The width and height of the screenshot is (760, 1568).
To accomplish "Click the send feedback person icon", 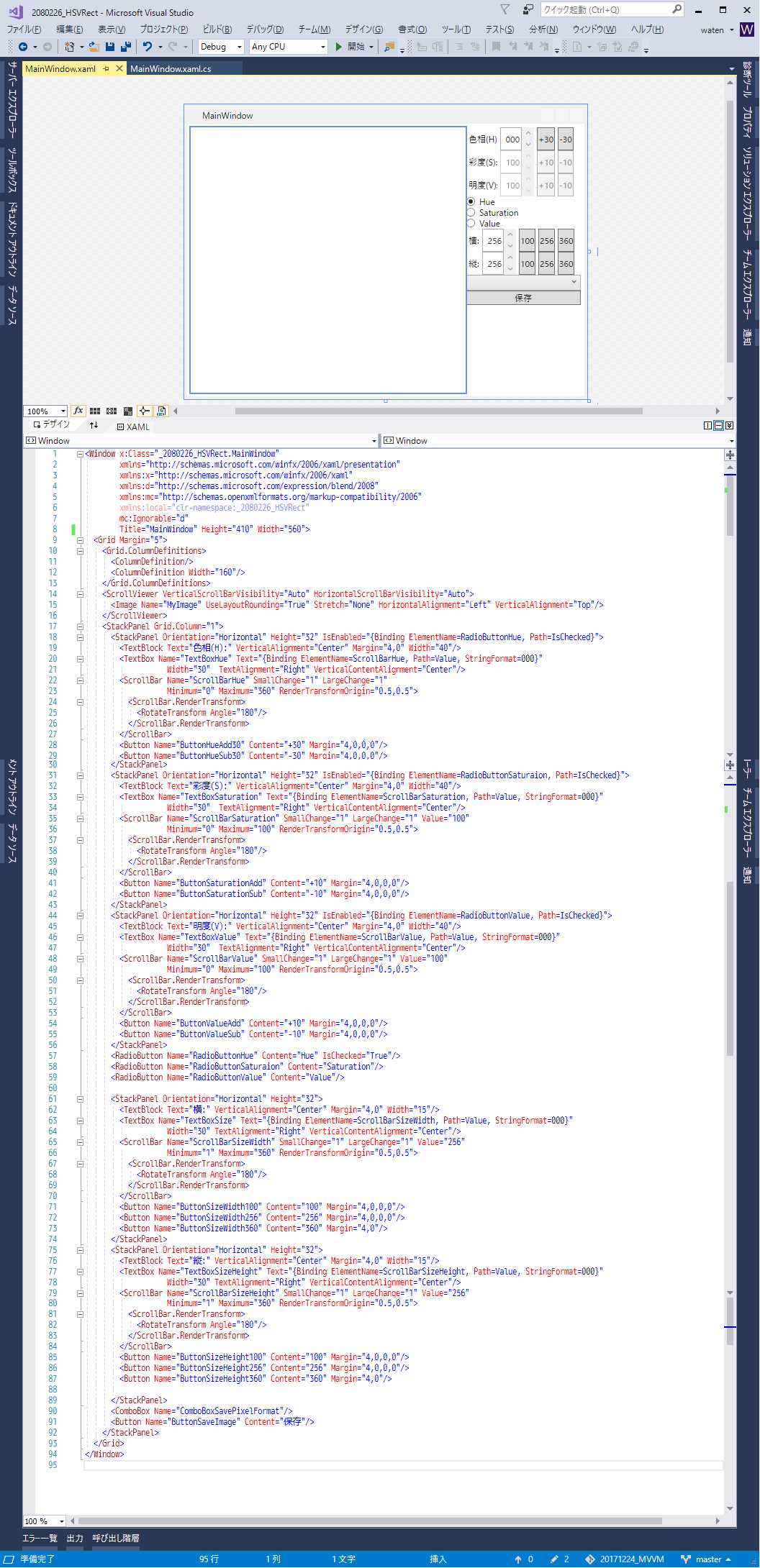I will (528, 9).
